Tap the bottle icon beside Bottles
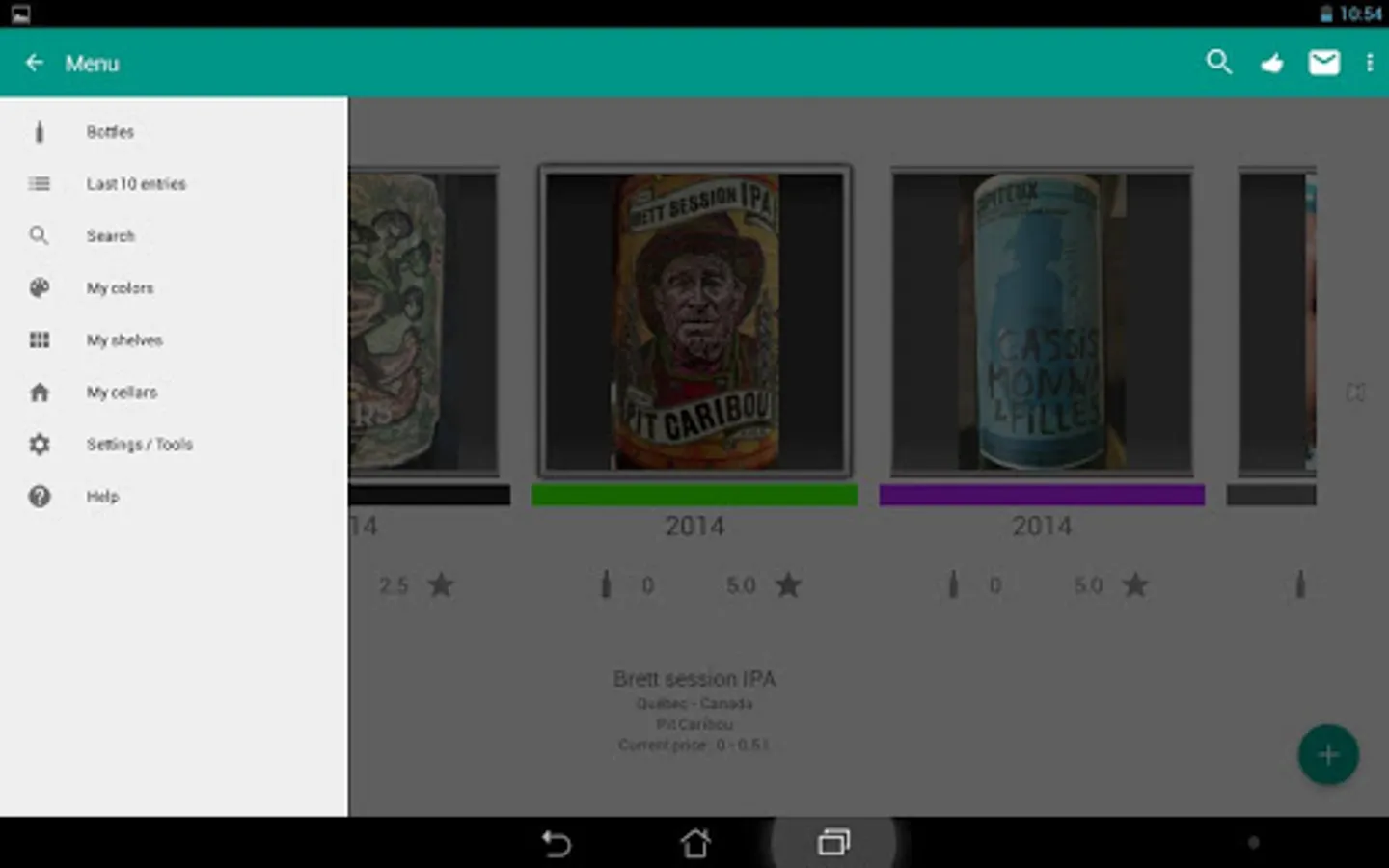 tap(40, 132)
